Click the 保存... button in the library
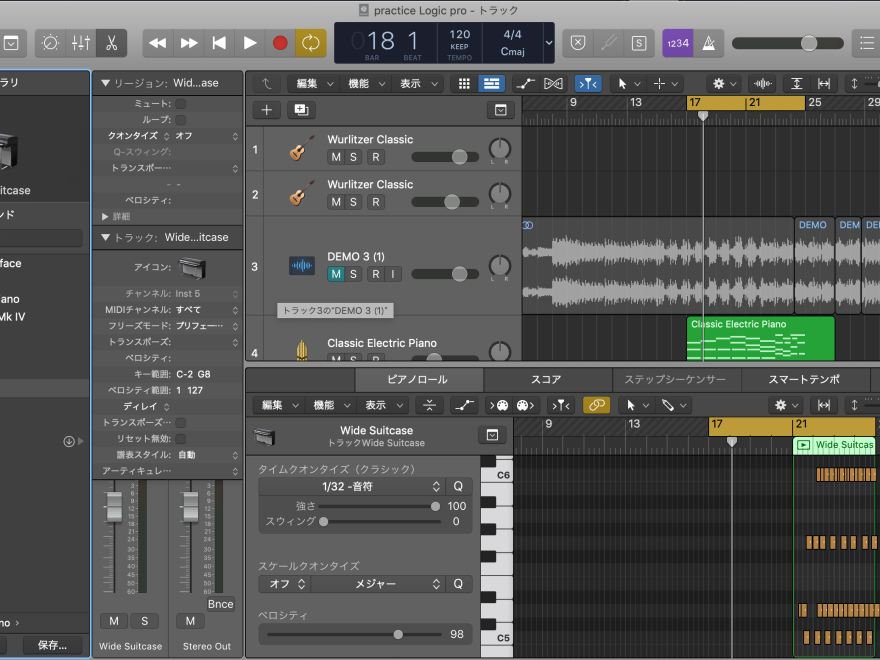Viewport: 880px width, 660px height. (52, 645)
